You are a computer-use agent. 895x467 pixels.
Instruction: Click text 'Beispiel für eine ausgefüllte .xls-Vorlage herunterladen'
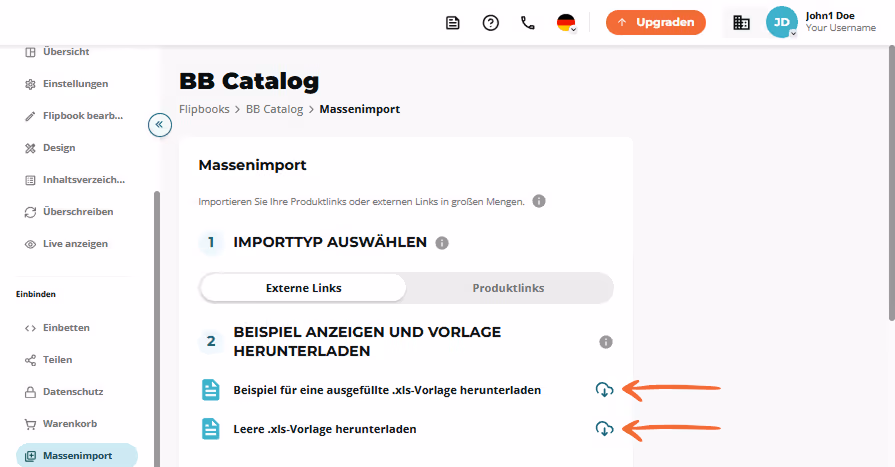coord(387,390)
